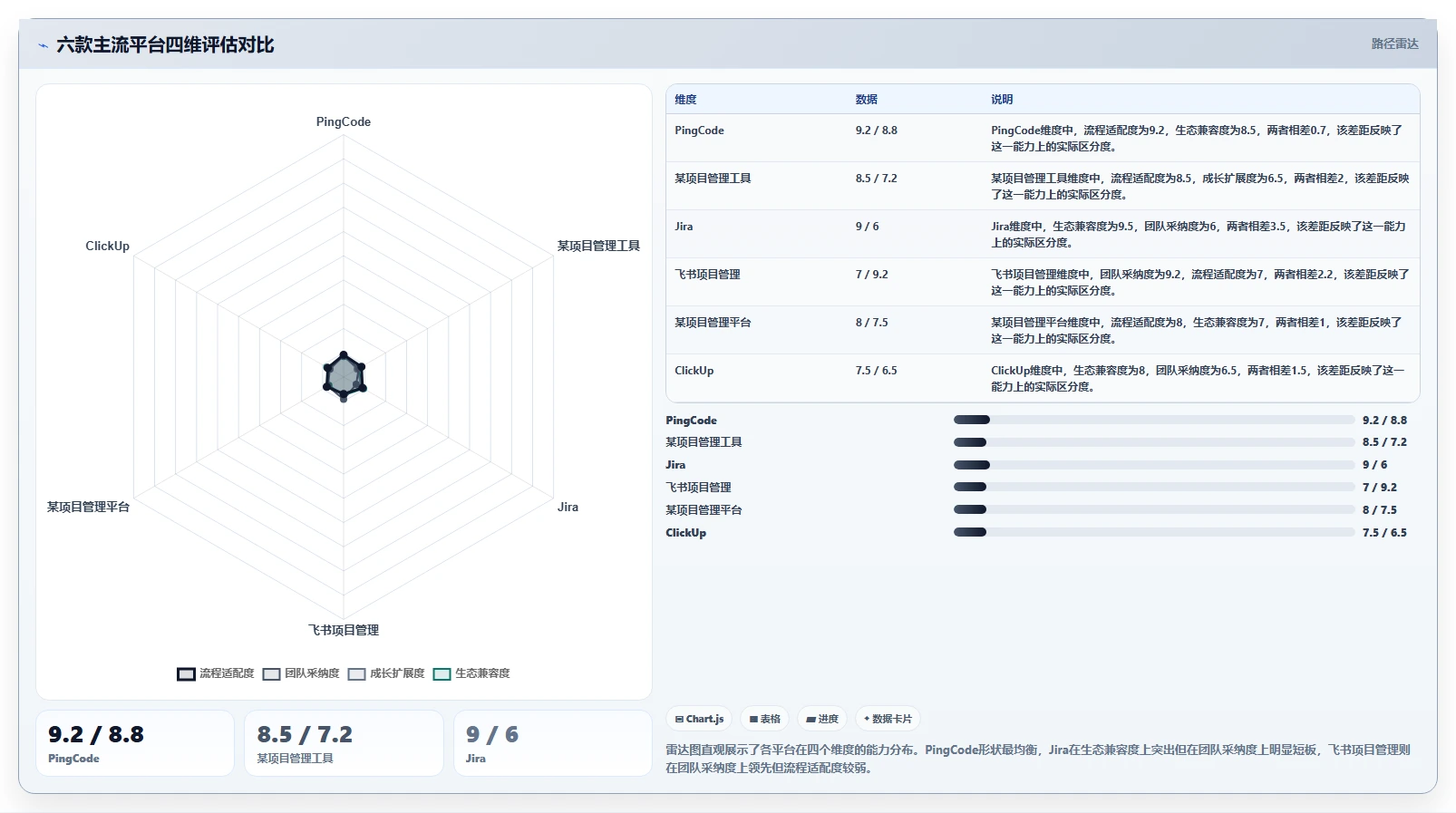Select the 某项目管理工具 8.5 / 7.2 data card
This screenshot has height=813, width=1456.
[344, 743]
